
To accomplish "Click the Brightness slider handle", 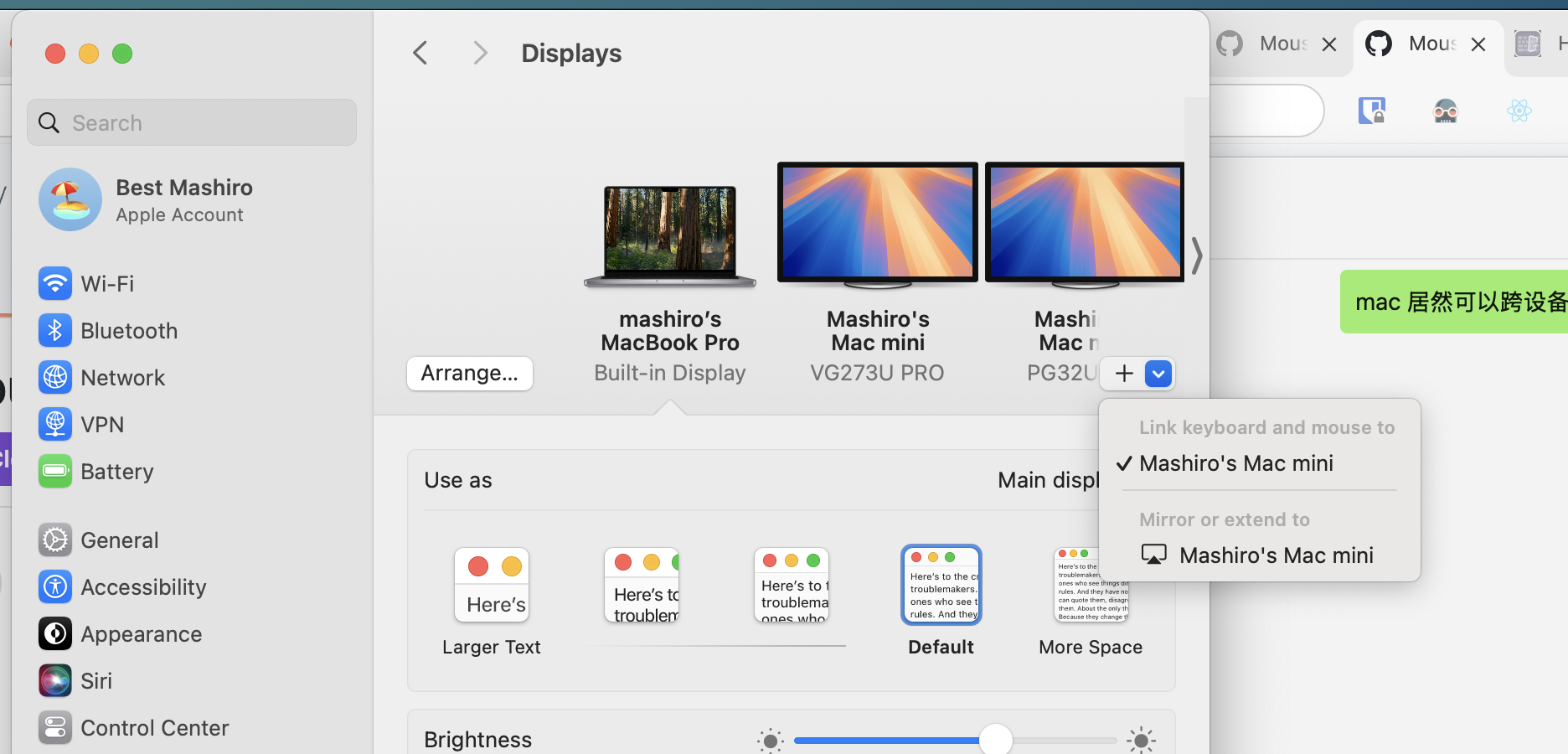I will coord(996,741).
